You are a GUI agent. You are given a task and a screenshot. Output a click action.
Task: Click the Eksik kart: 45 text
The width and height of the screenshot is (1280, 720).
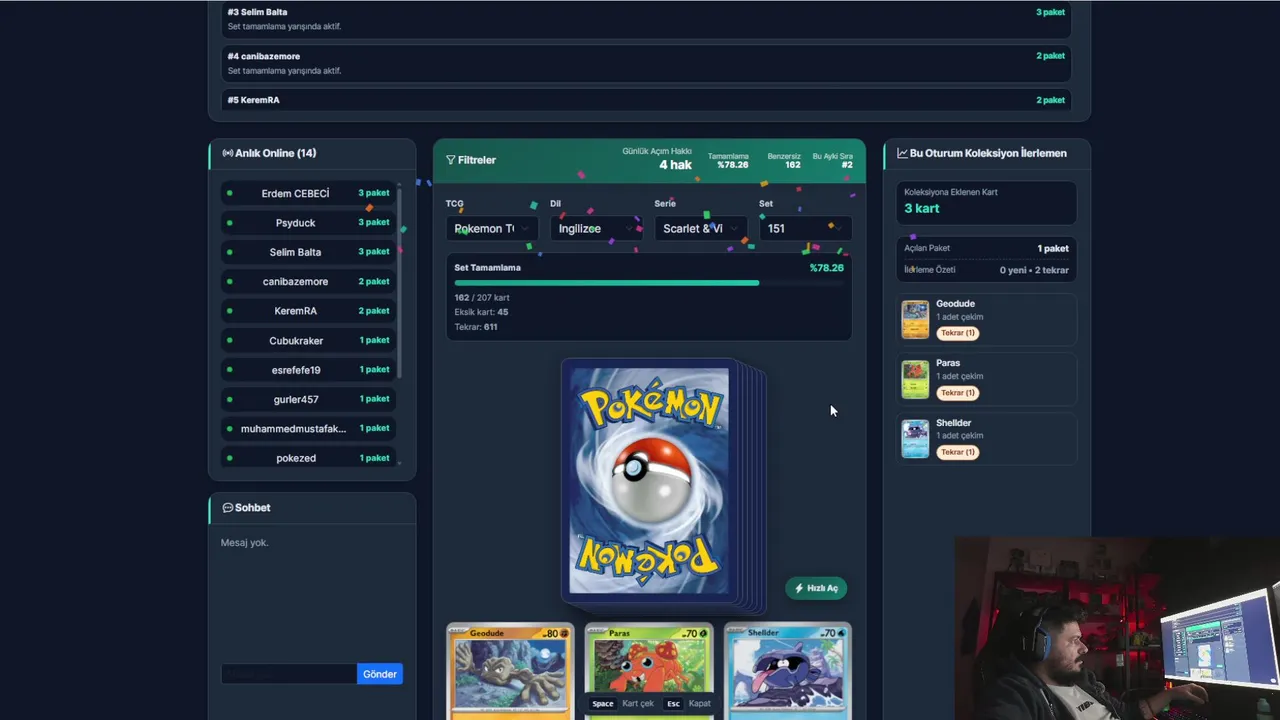tap(481, 312)
